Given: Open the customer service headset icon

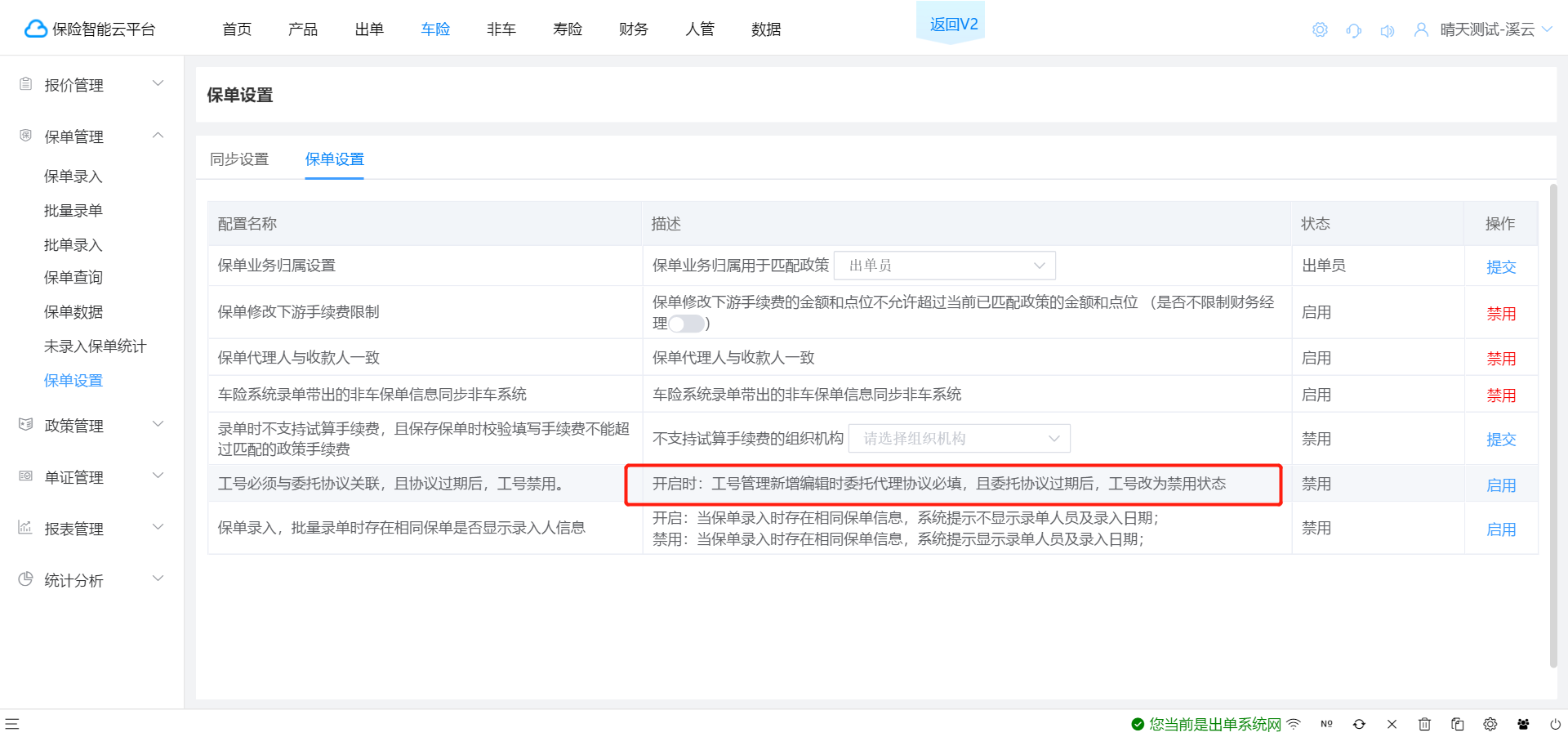Looking at the screenshot, I should click(1353, 30).
